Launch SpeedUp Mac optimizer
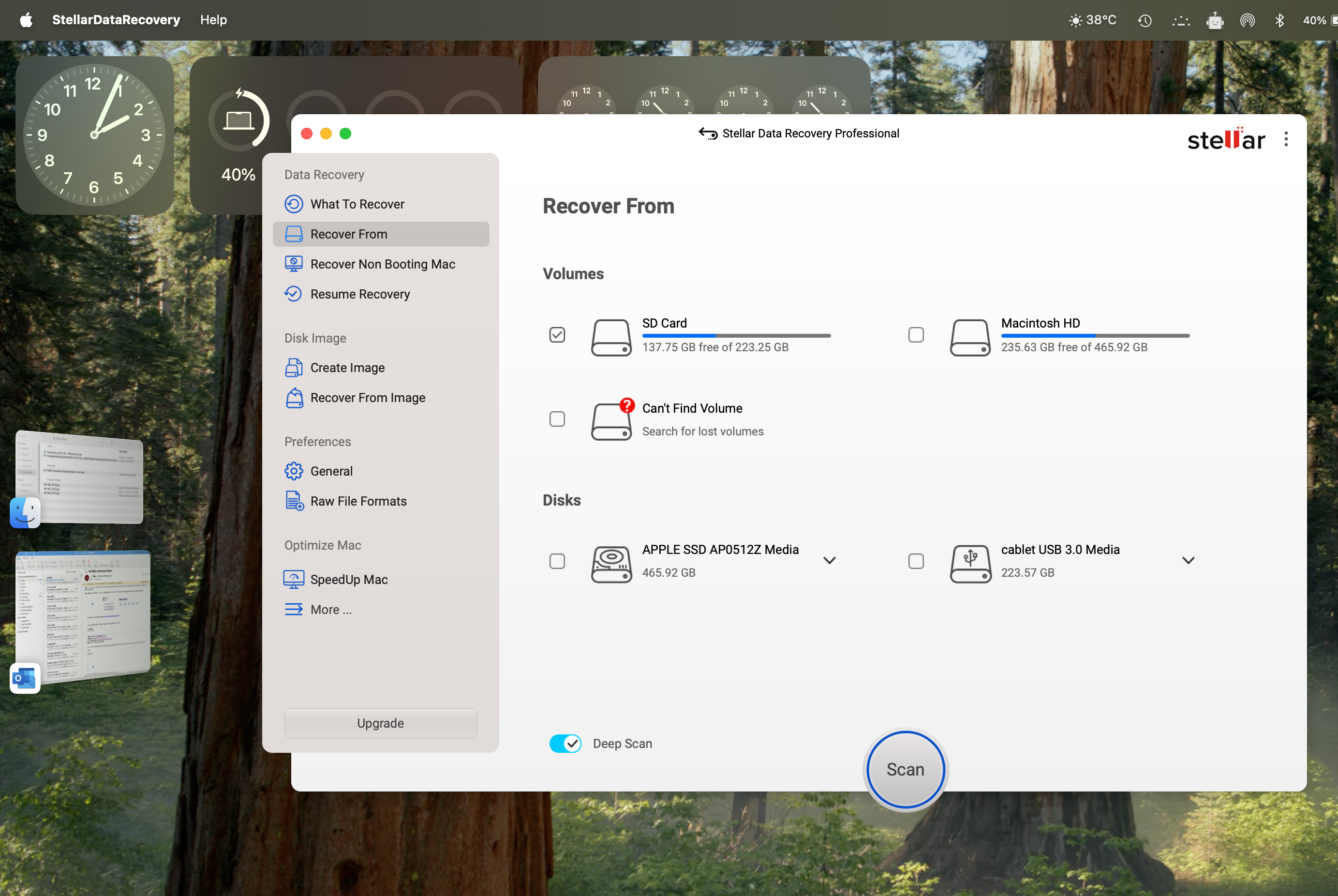This screenshot has height=896, width=1338. pos(348,580)
